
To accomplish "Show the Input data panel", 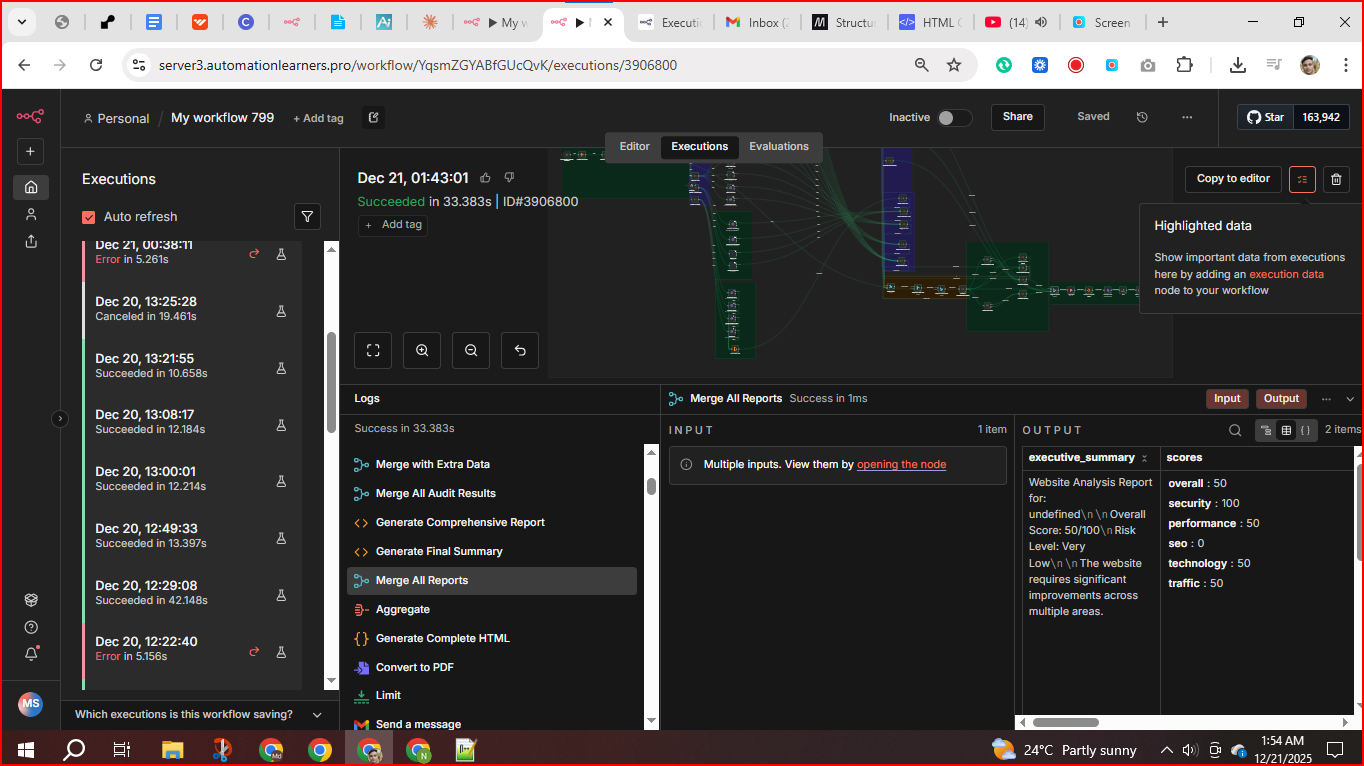I will (1227, 398).
